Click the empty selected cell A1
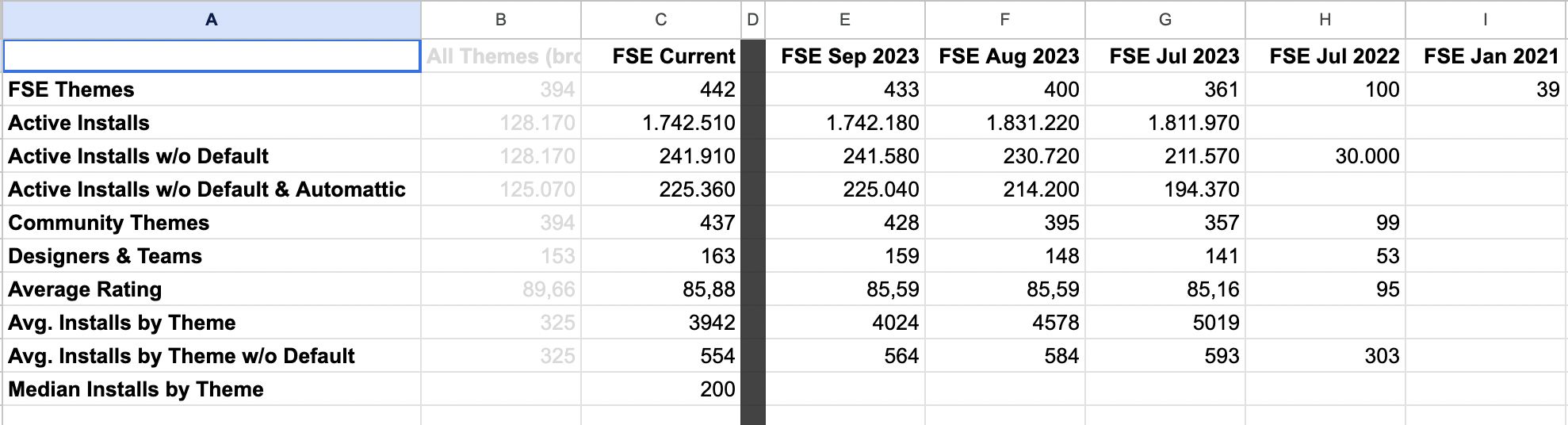Viewport: 1568px width, 425px height. tap(211, 56)
